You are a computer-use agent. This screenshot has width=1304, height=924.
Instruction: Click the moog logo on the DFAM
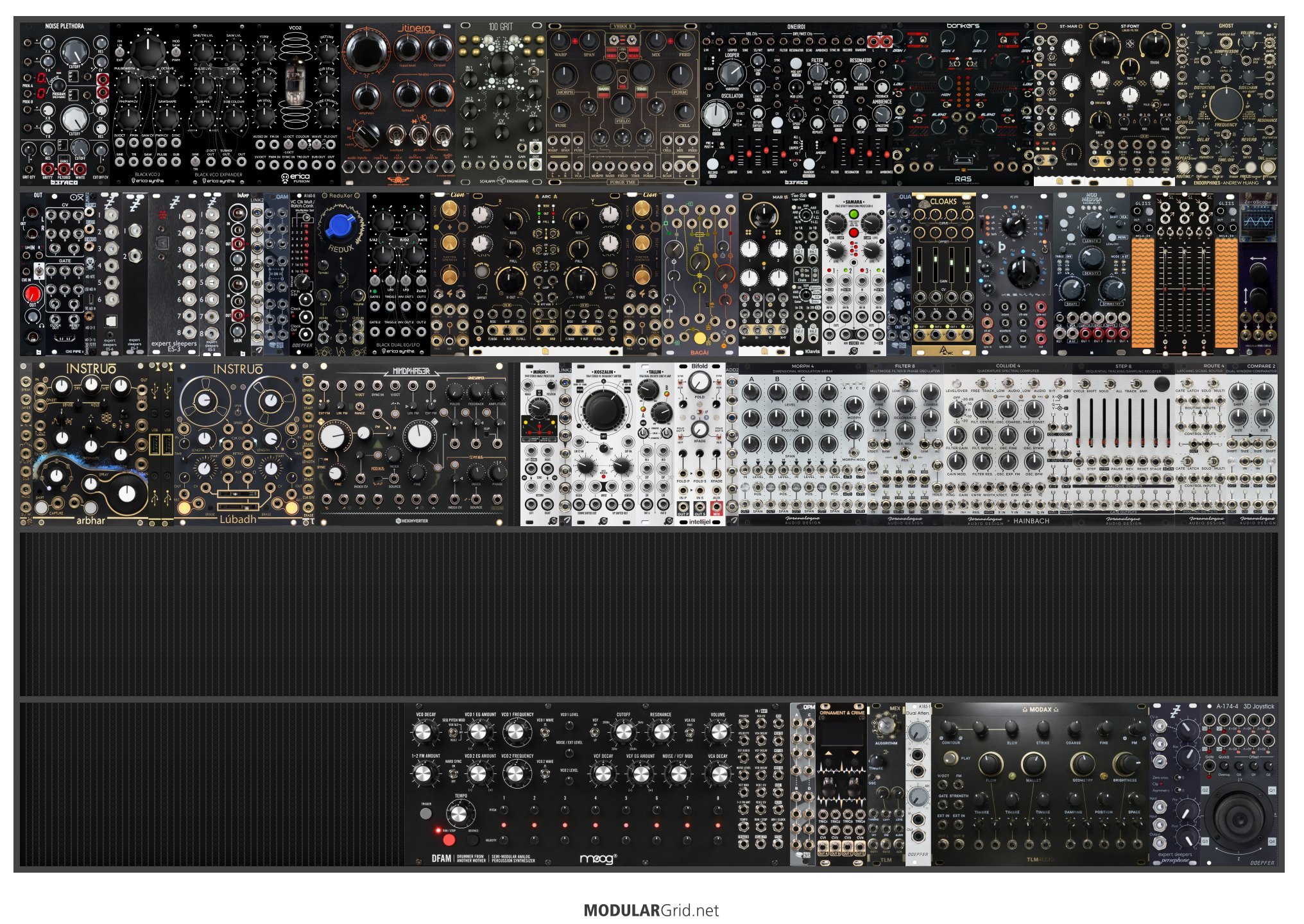pyautogui.click(x=598, y=859)
